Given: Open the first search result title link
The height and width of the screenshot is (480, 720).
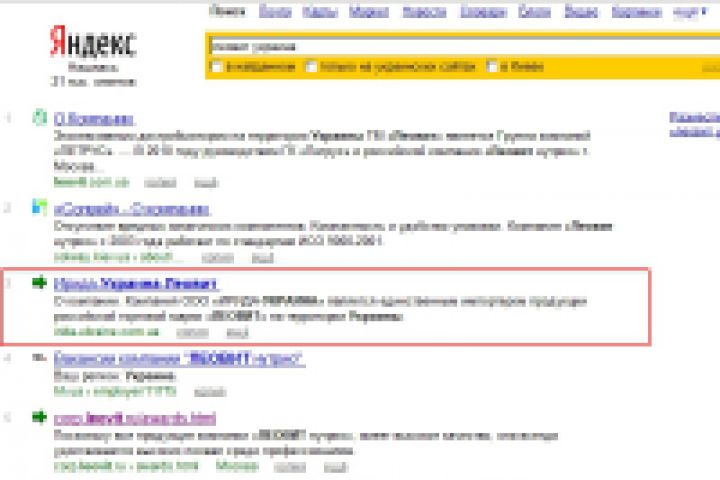Looking at the screenshot, I should point(94,119).
